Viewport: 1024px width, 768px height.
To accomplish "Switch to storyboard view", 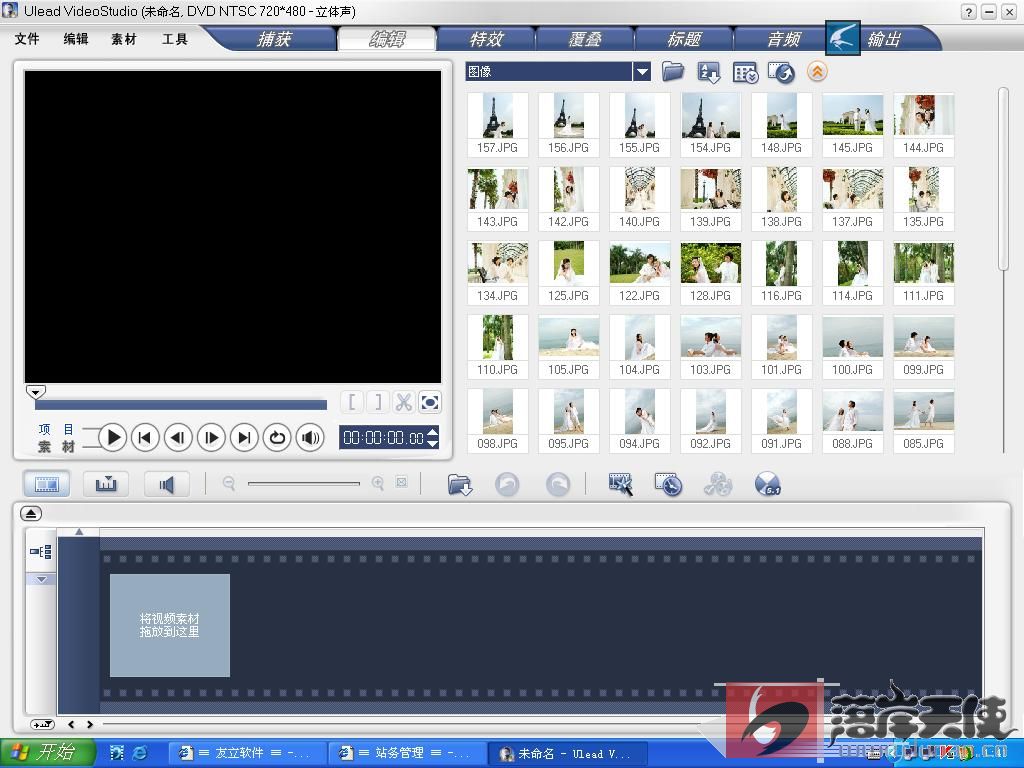I will pos(46,484).
